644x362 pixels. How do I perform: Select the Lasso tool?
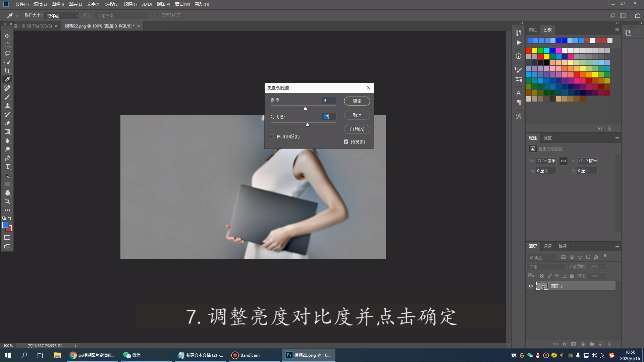(x=7, y=53)
